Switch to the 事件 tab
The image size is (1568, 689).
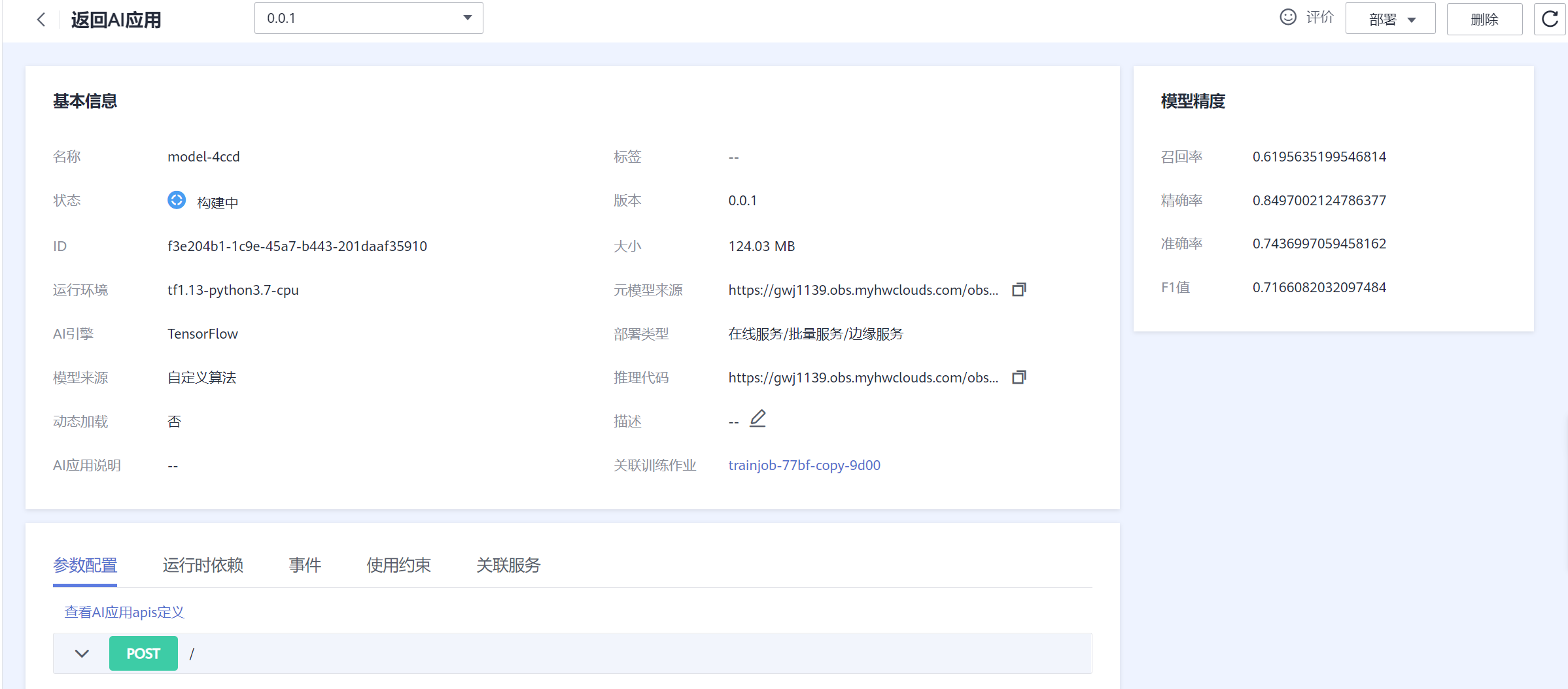[305, 565]
